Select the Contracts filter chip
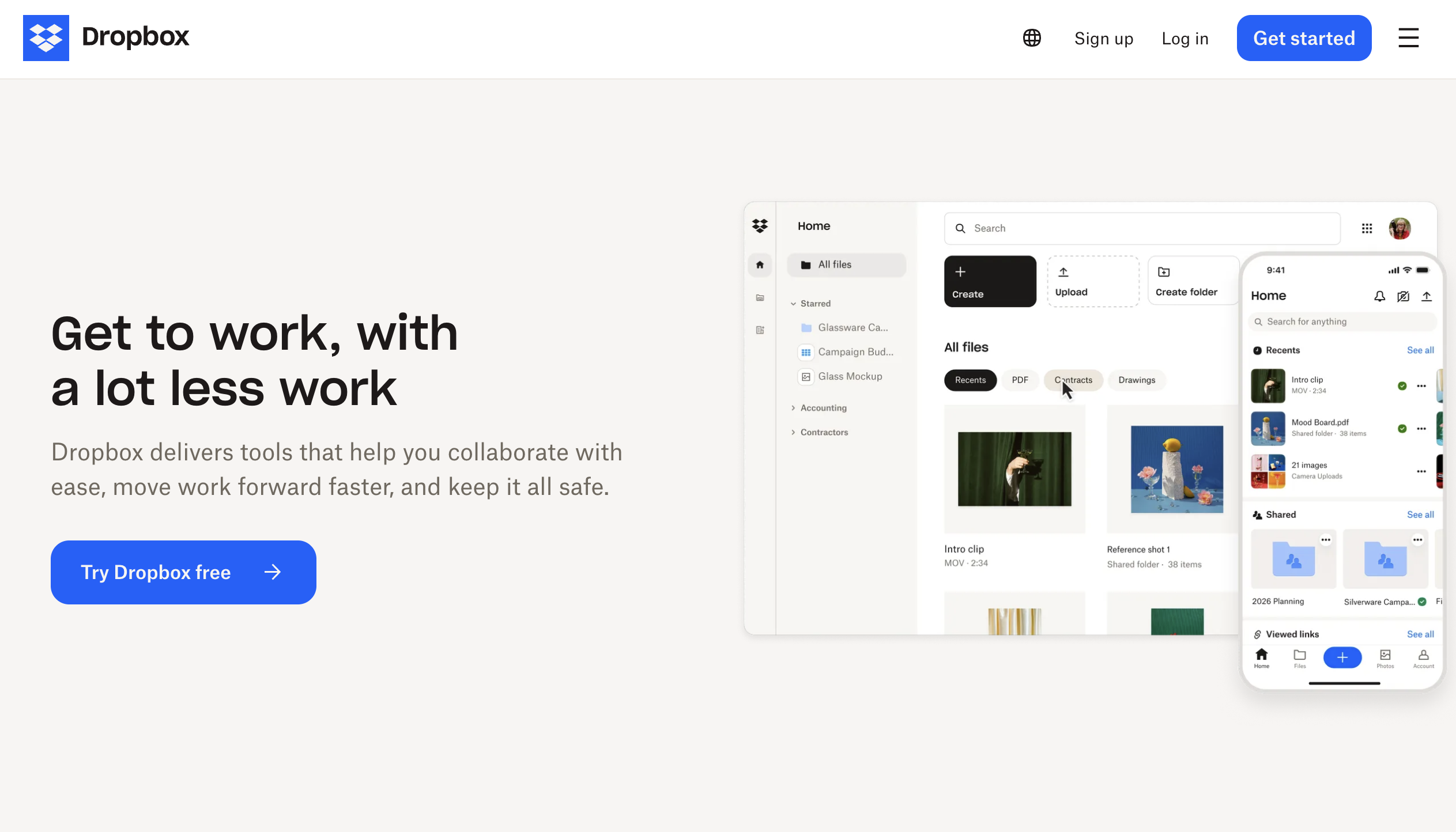This screenshot has width=1456, height=832. [x=1073, y=380]
